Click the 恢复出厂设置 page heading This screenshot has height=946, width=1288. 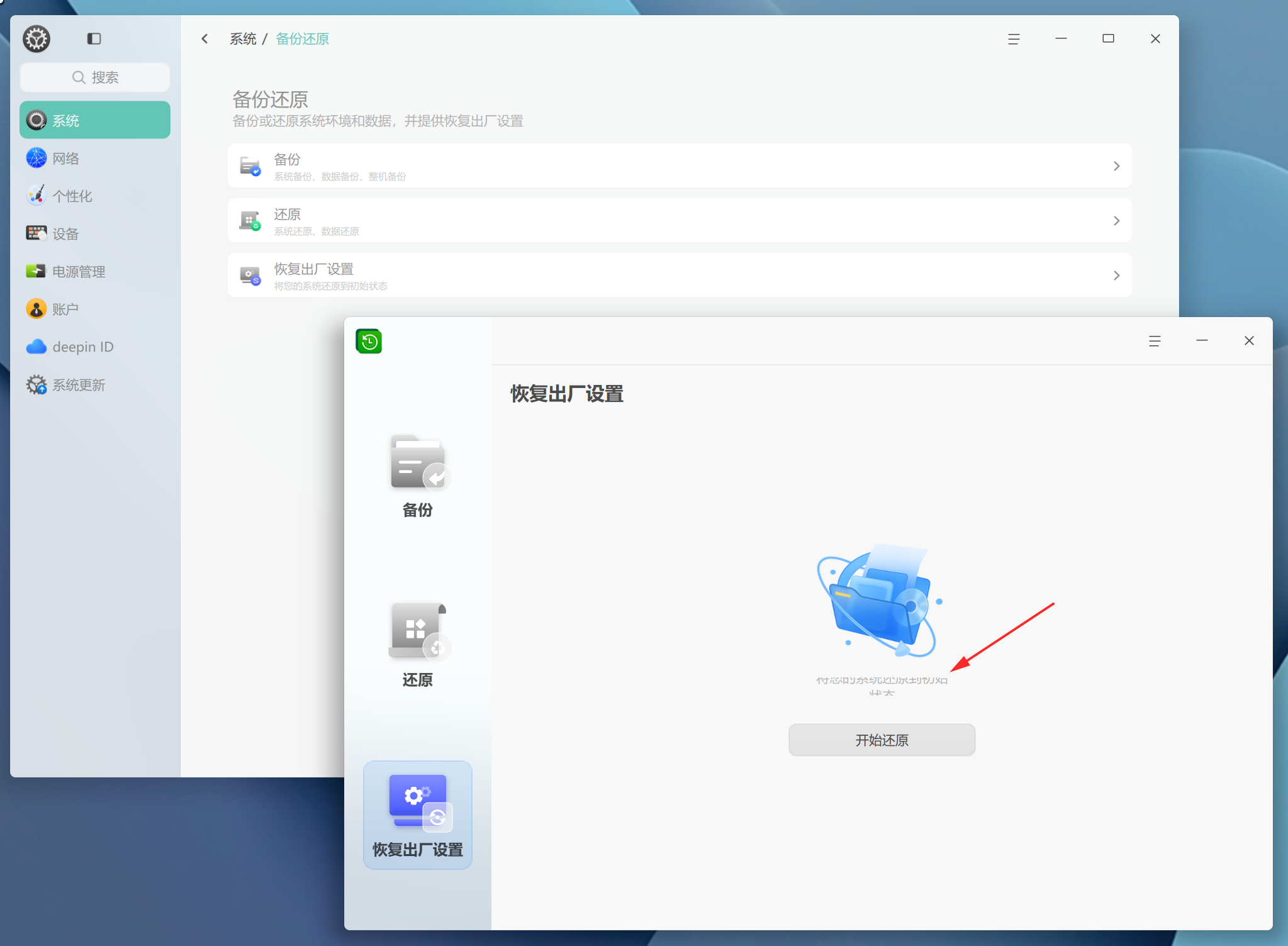pos(567,394)
